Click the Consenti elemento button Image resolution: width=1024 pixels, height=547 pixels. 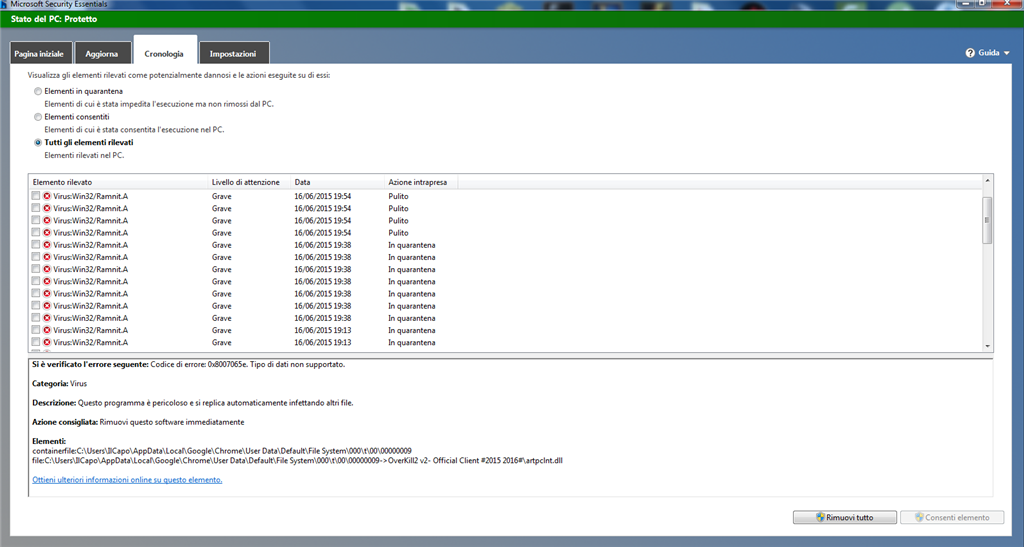[x=952, y=518]
